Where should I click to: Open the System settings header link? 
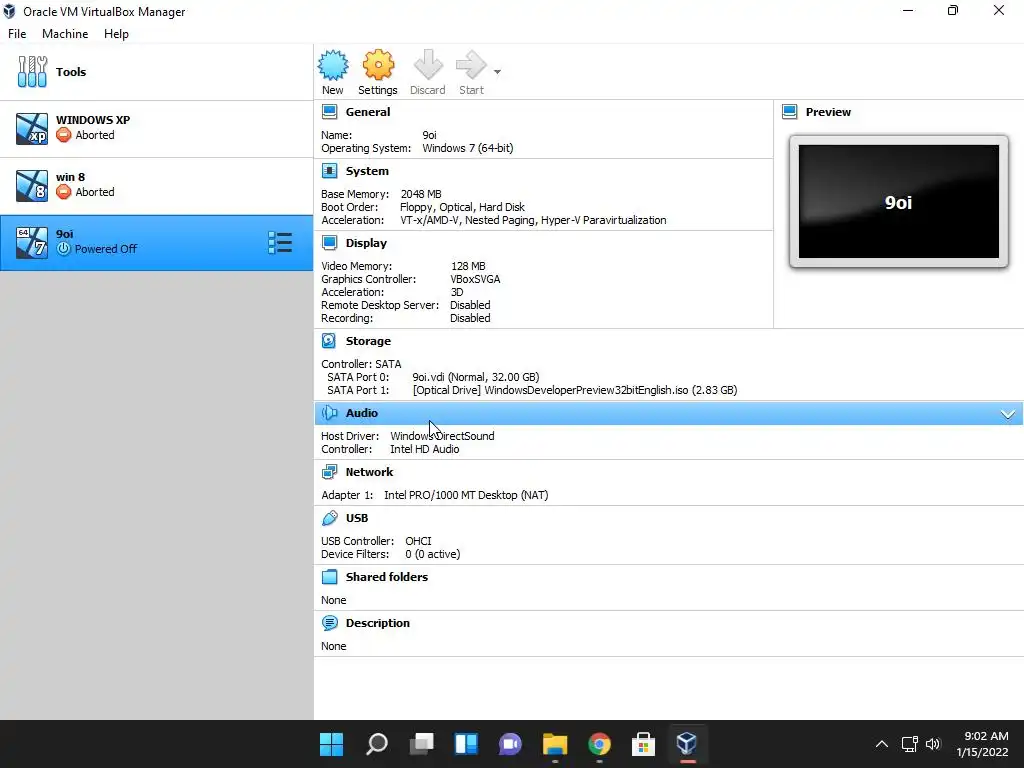(x=367, y=171)
